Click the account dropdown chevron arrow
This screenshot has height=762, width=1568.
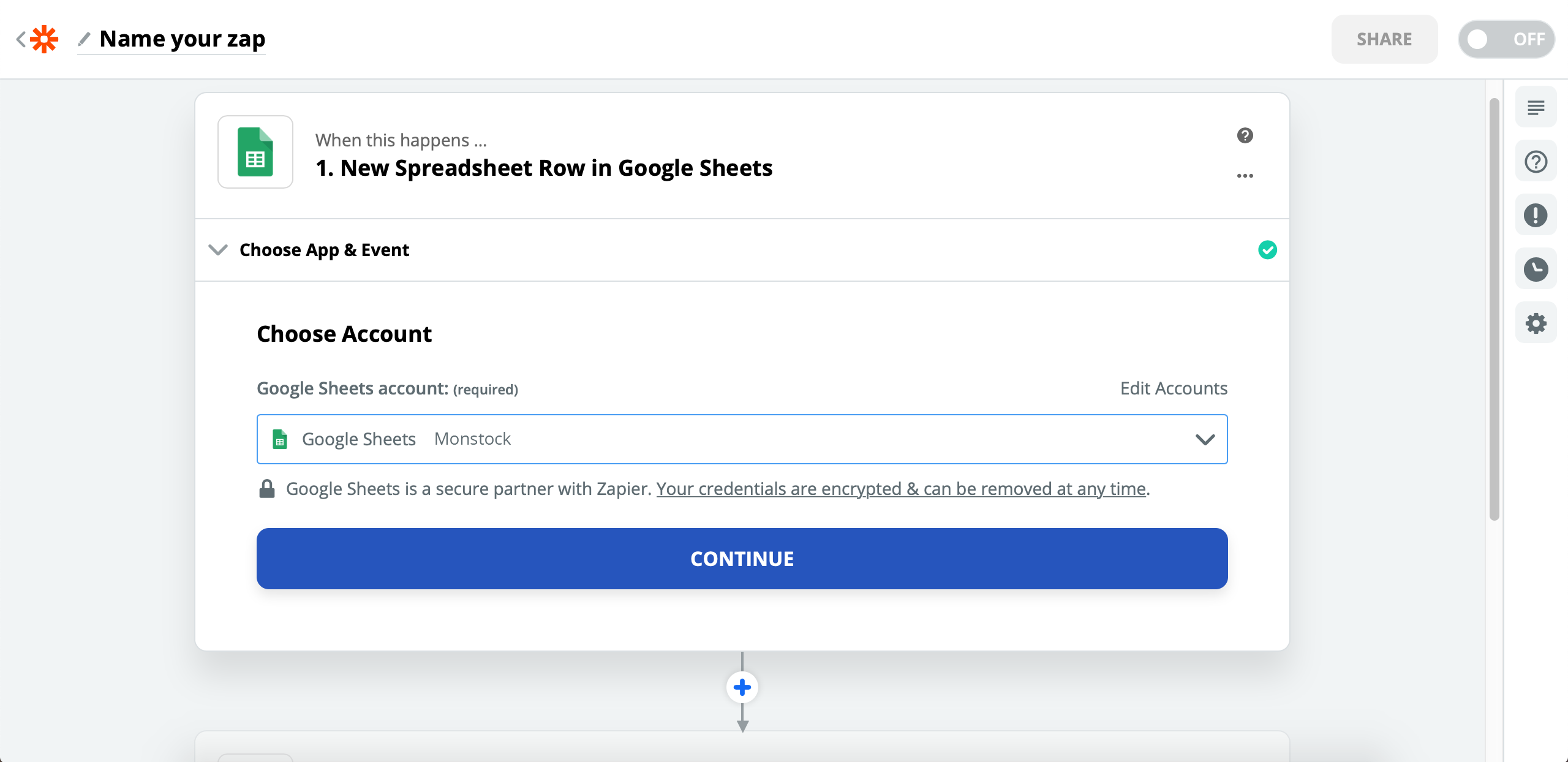[x=1205, y=439]
